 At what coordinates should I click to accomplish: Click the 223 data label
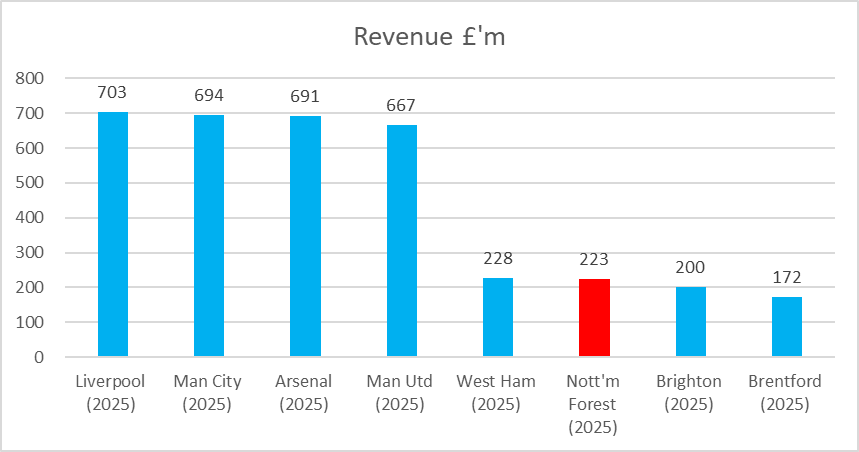[594, 259]
